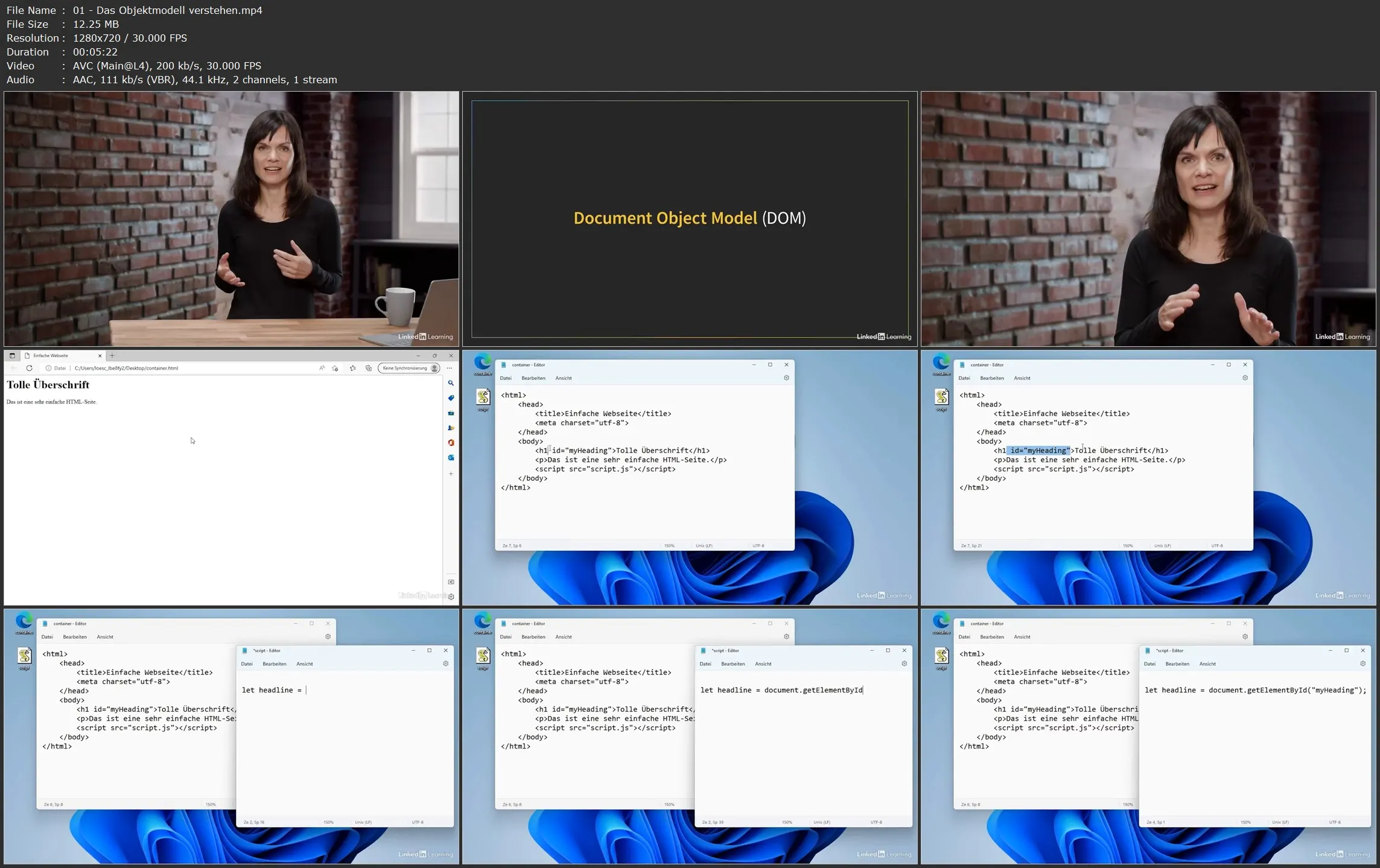The image size is (1380, 868).
Task: Click status text 'Ze 2, Sp 39' in script editor
Action: 713,823
